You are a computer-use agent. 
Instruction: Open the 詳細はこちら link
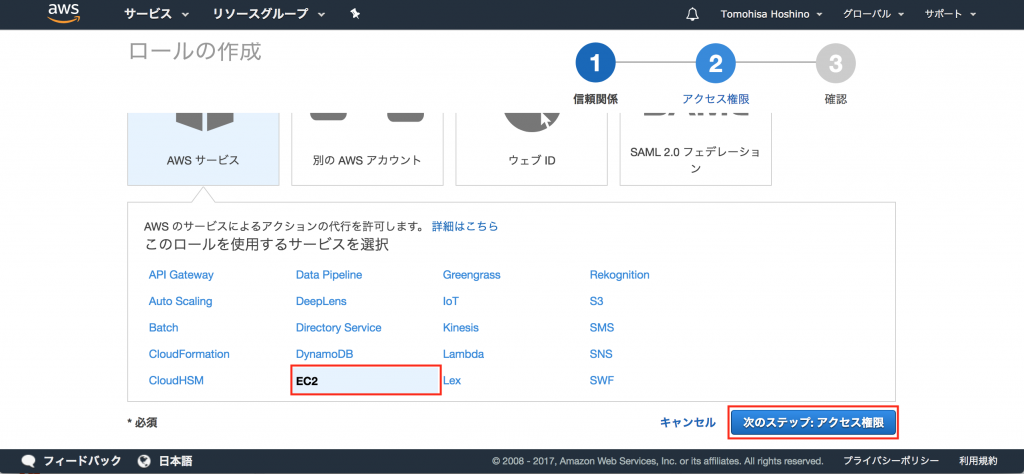pyautogui.click(x=465, y=227)
